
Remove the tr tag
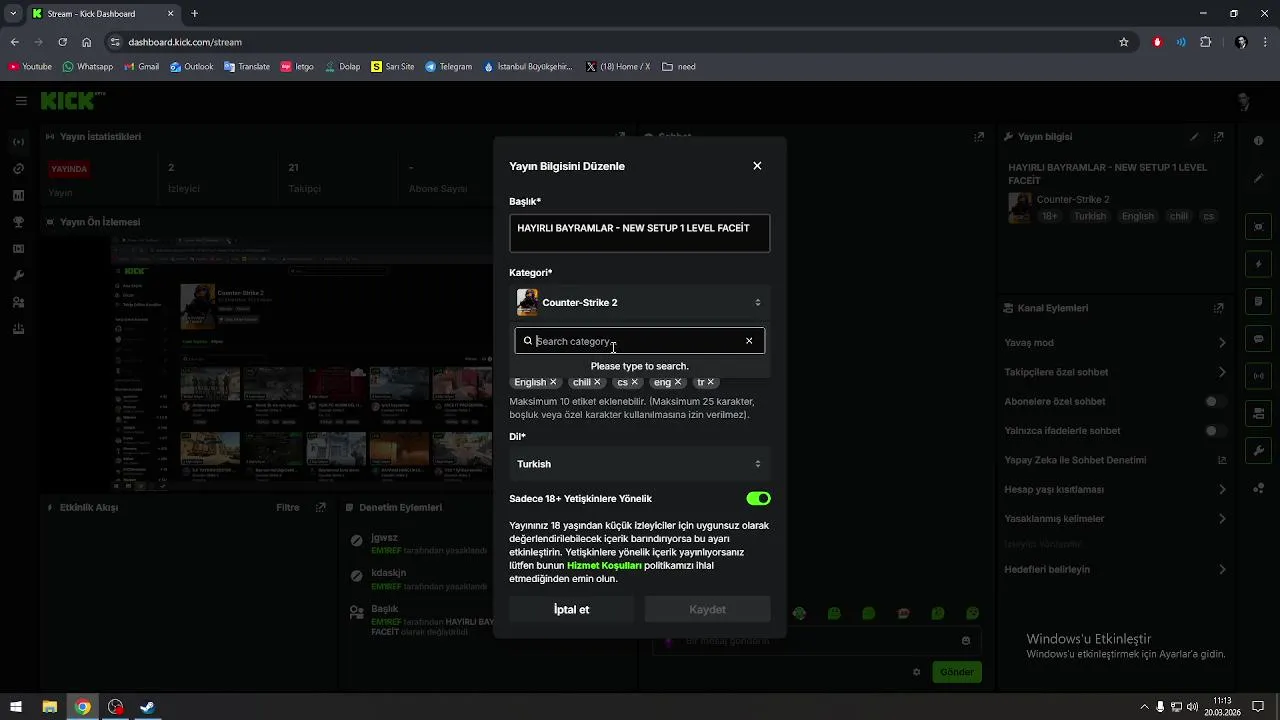click(x=711, y=382)
